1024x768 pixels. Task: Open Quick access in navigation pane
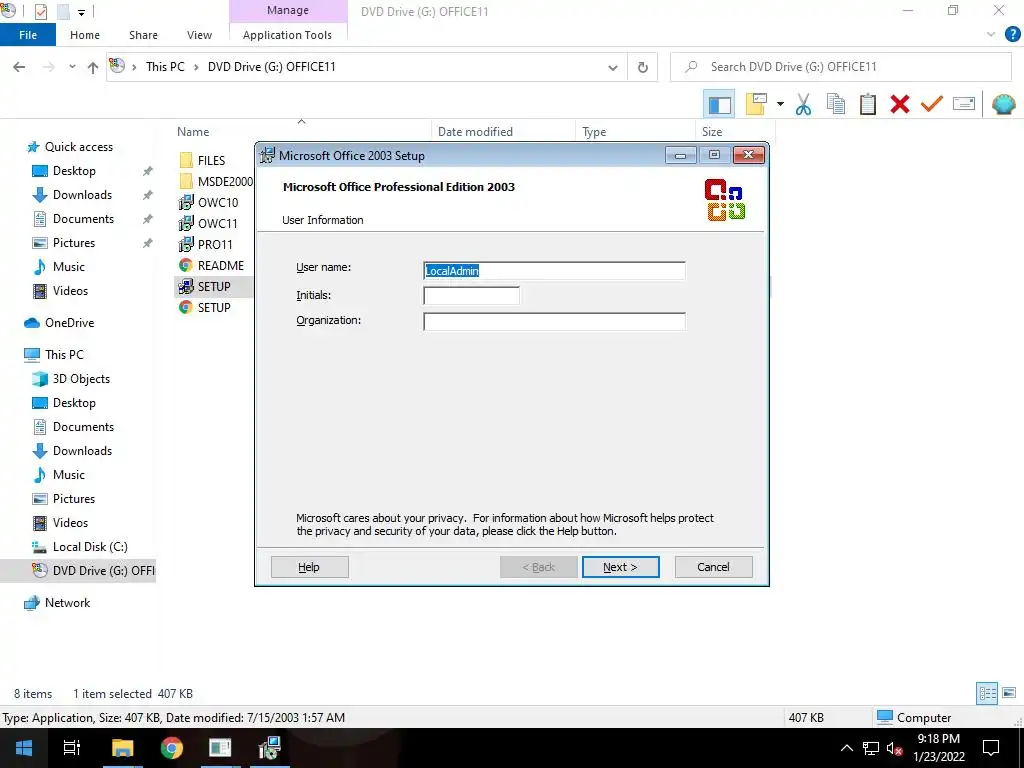click(78, 147)
